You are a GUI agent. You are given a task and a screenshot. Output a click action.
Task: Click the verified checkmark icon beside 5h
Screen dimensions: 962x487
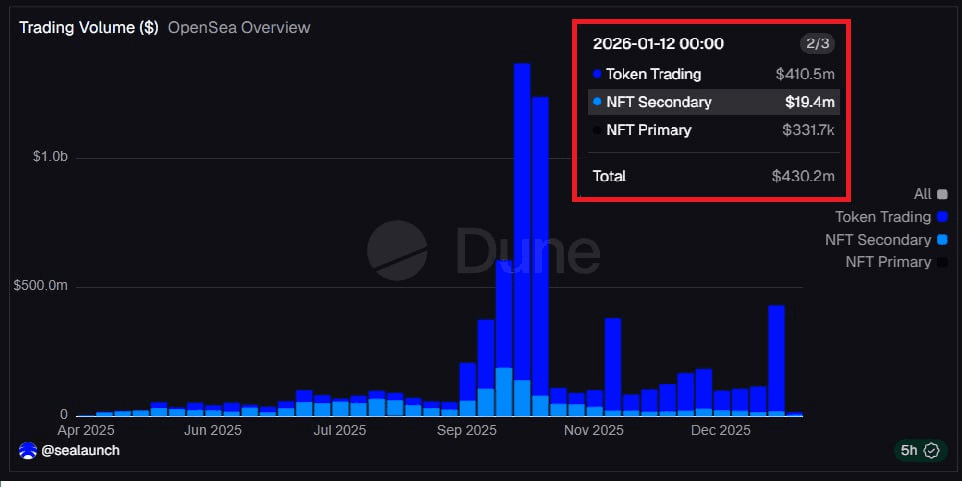[x=931, y=451]
